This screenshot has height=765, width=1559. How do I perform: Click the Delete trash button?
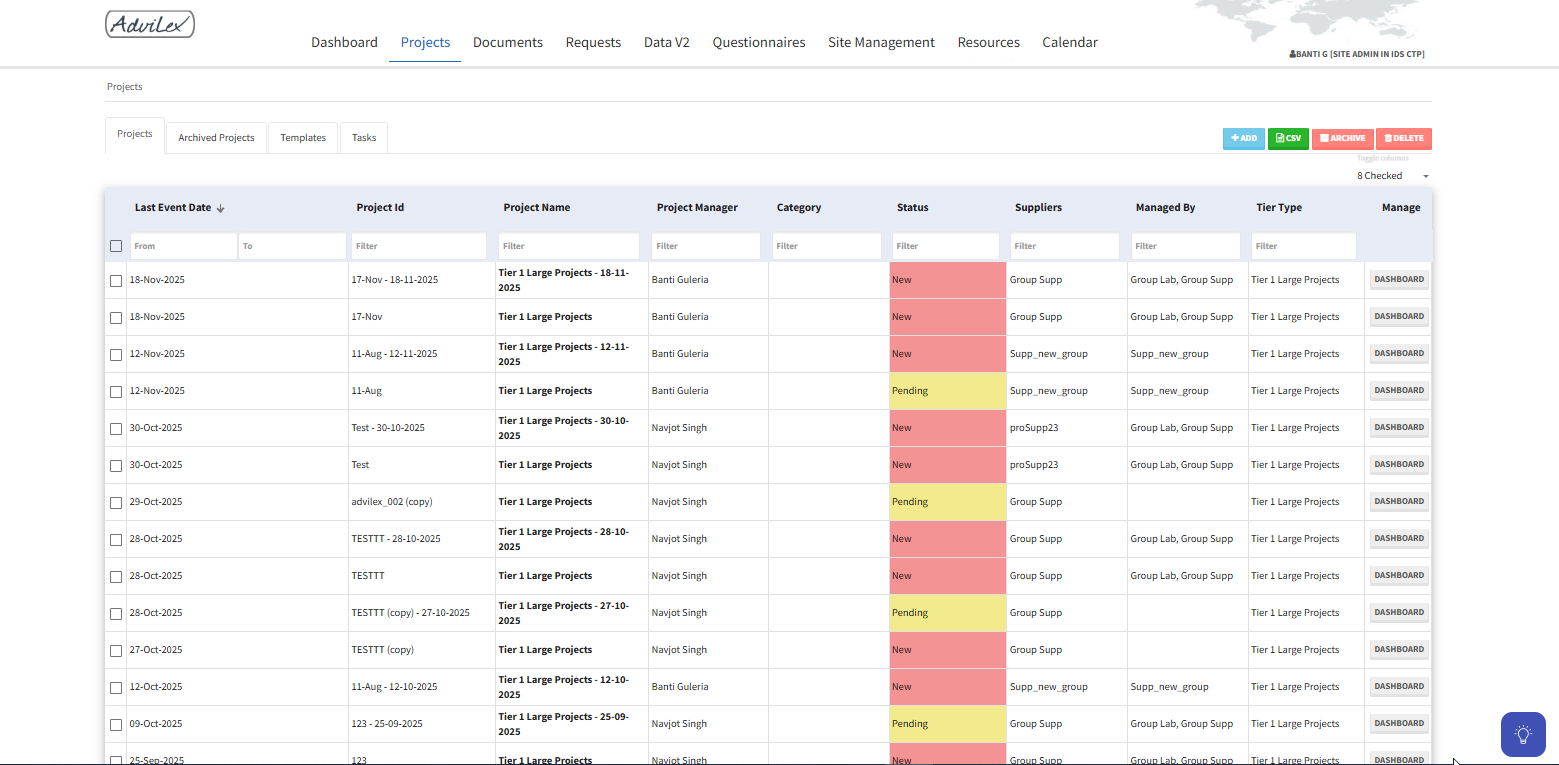1403,139
